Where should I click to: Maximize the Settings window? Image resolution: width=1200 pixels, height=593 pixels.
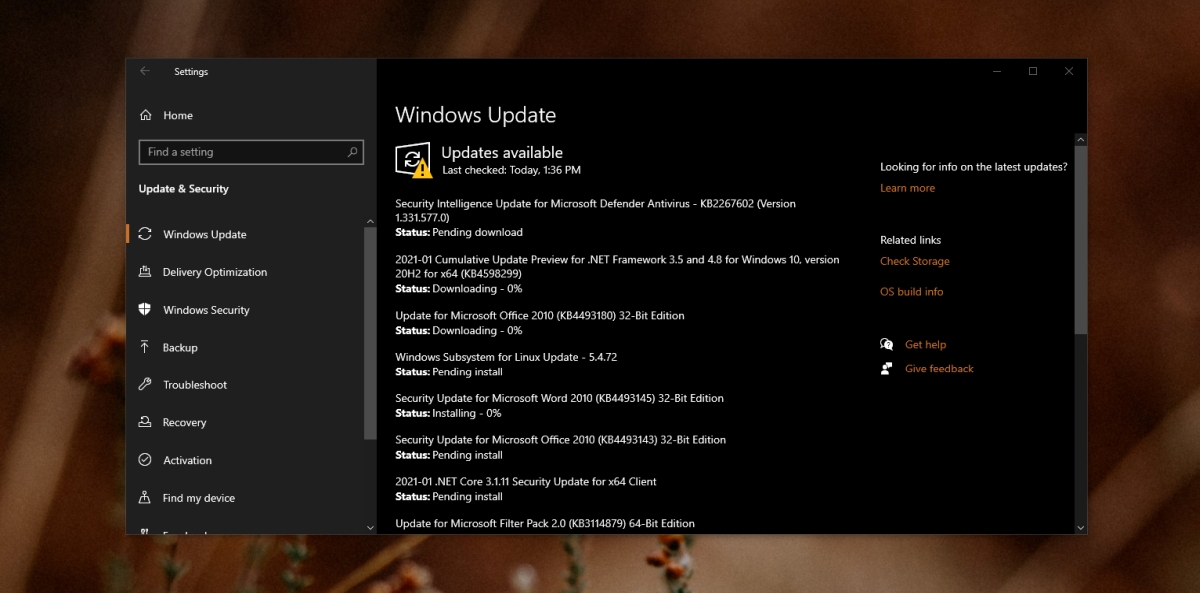(1033, 71)
